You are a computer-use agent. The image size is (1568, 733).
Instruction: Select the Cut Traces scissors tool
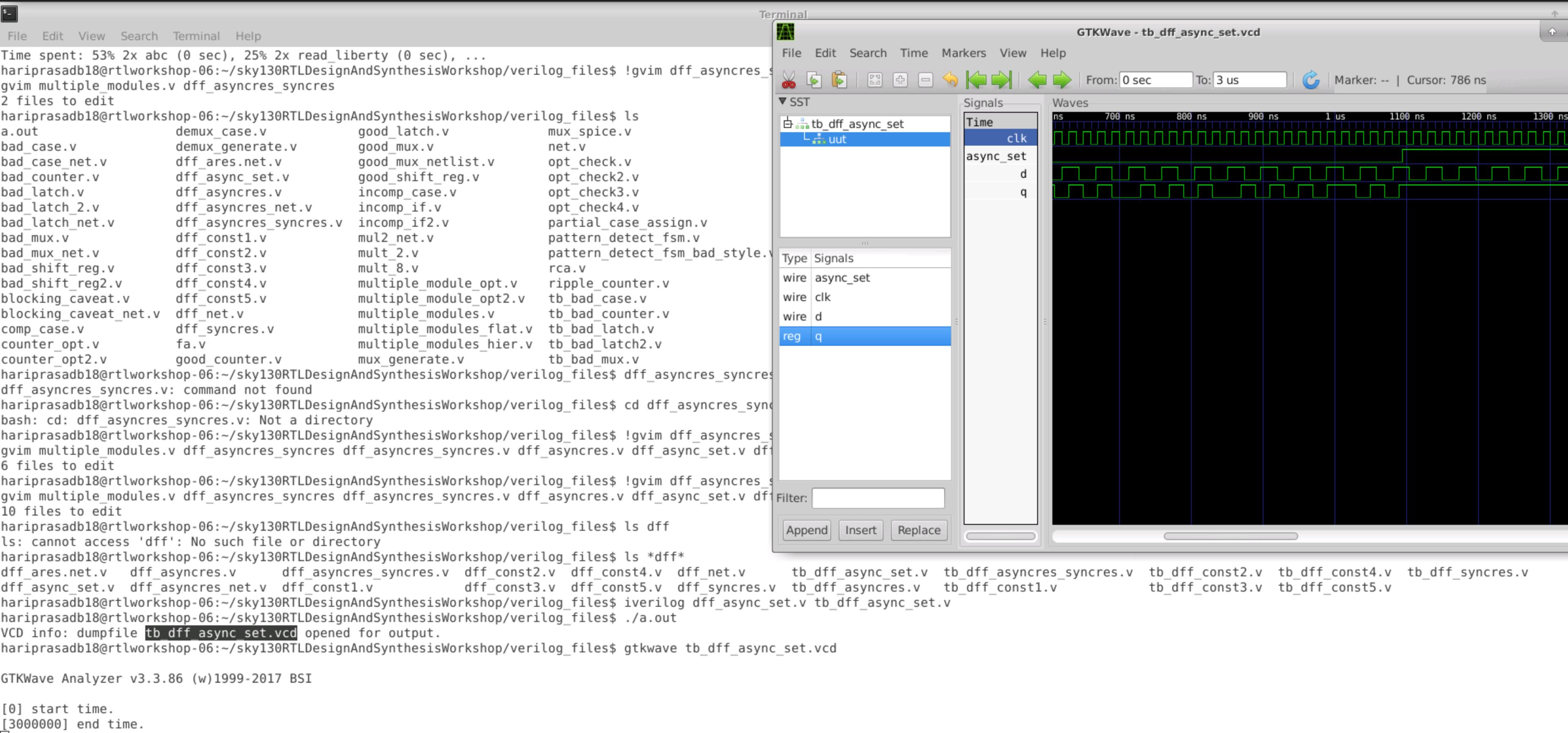(789, 80)
